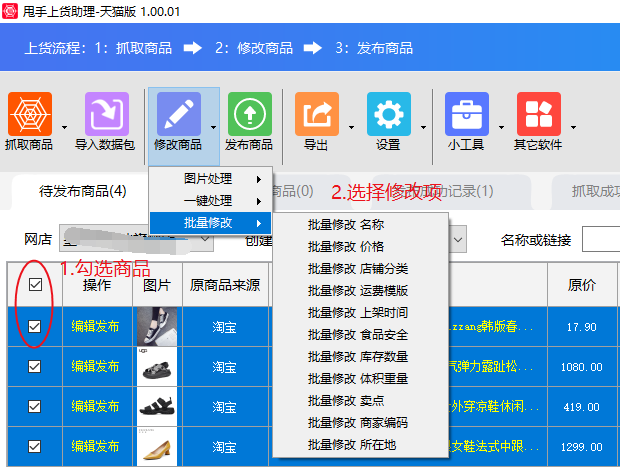620x467 pixels.
Task: Expand the 小工具 dropdown arrow
Action: pos(501,127)
